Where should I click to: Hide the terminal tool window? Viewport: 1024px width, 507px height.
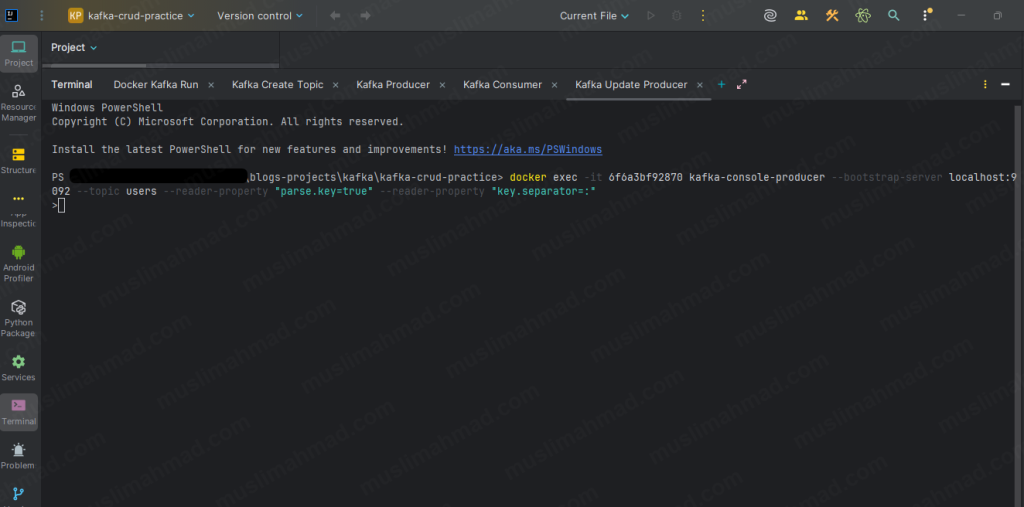(1006, 84)
